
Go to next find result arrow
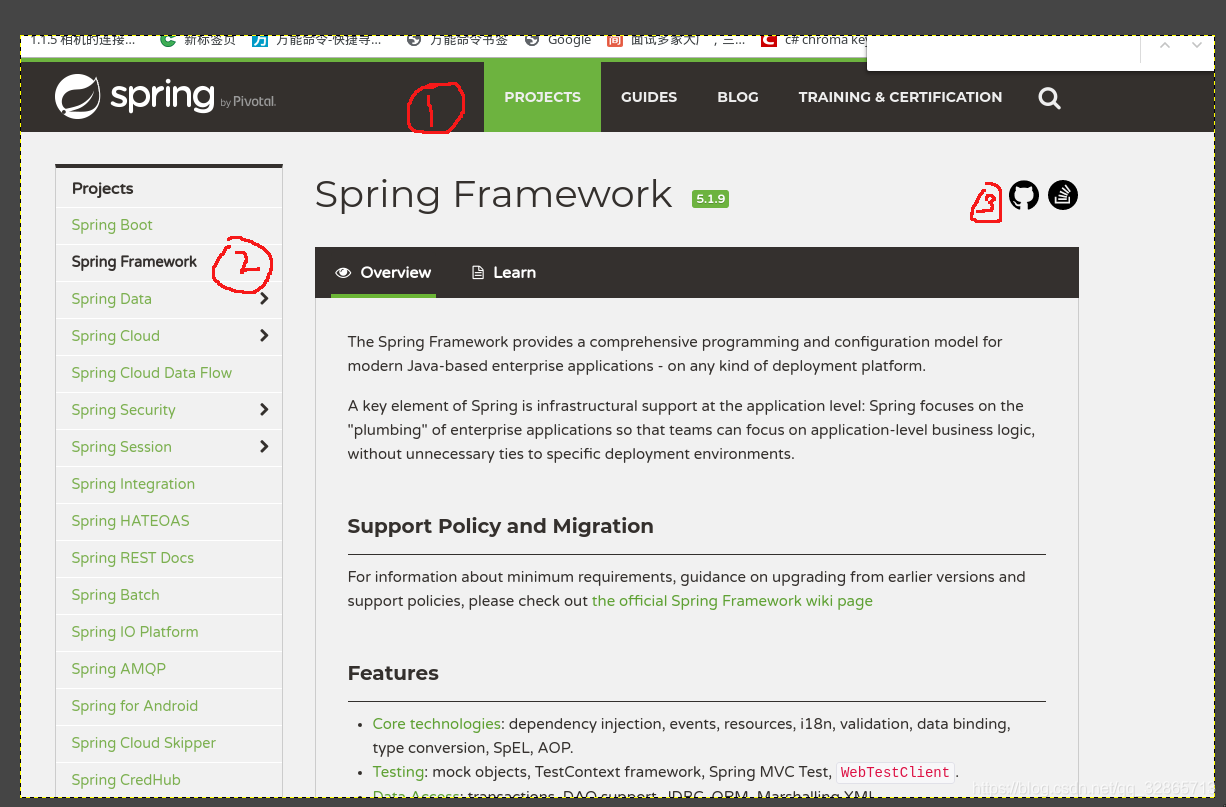[1196, 45]
